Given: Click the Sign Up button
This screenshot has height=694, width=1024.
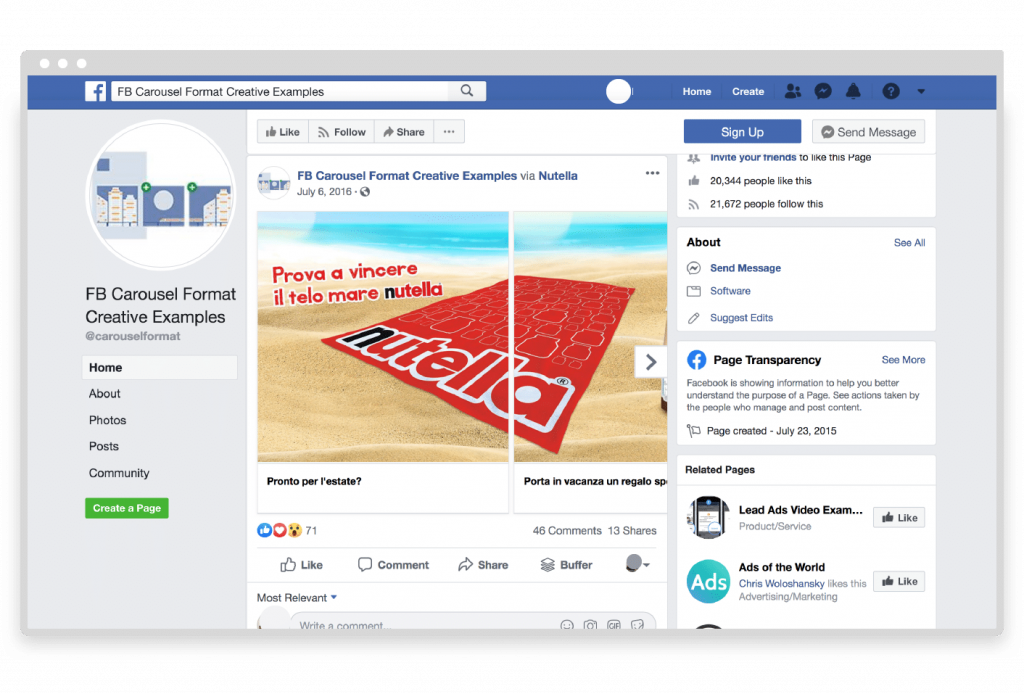Looking at the screenshot, I should click(742, 131).
